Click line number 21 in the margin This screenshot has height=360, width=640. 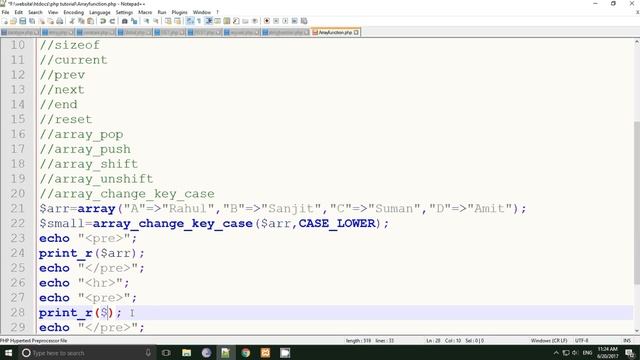coord(18,209)
